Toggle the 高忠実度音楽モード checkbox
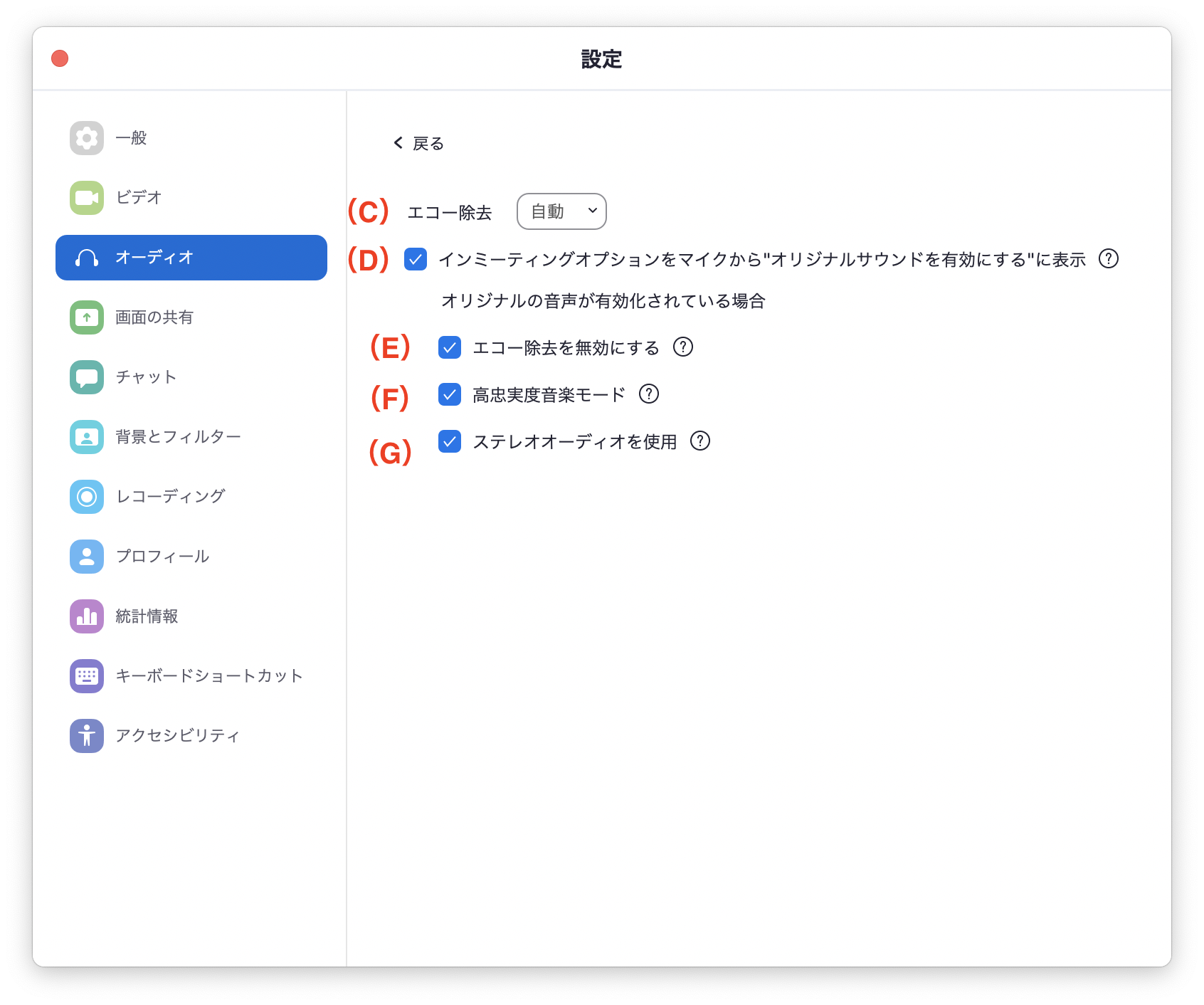This screenshot has height=1005, width=1204. pyautogui.click(x=450, y=394)
